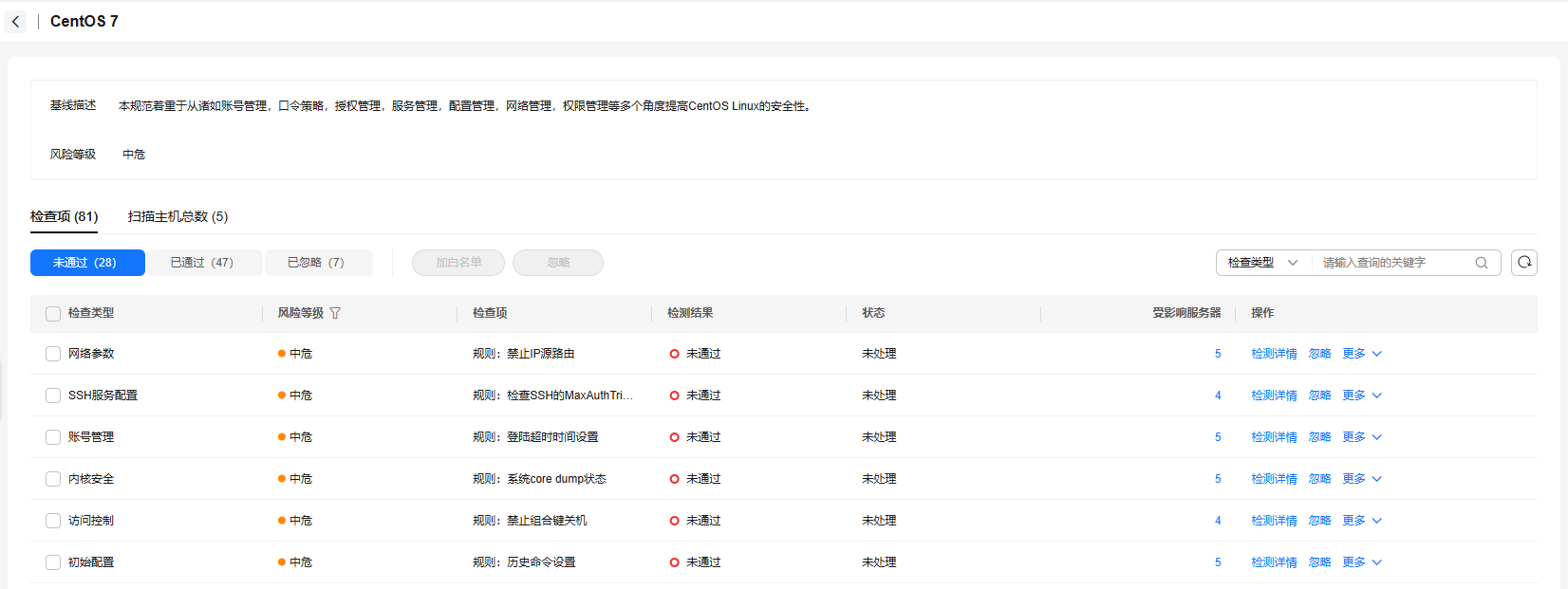Screen dimensions: 1568x589
Task: Open affected server count 4 for SSH服务配置
Action: click(x=1218, y=396)
